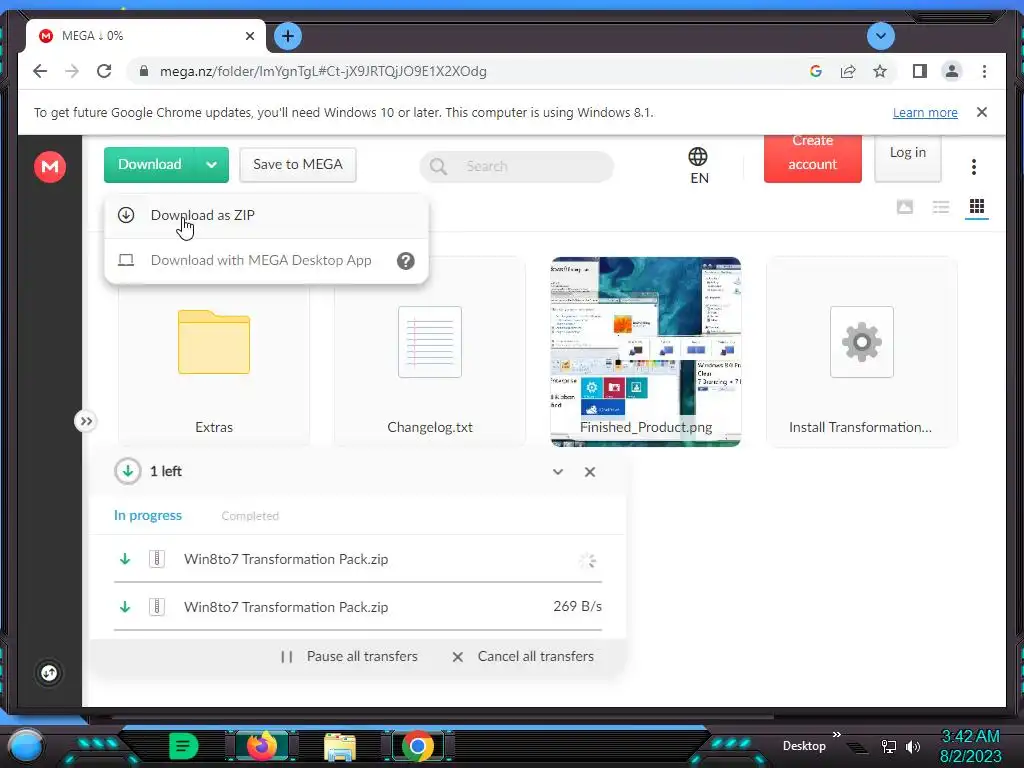Open MEGA three-dot more options menu
Image resolution: width=1024 pixels, height=768 pixels.
tap(974, 167)
